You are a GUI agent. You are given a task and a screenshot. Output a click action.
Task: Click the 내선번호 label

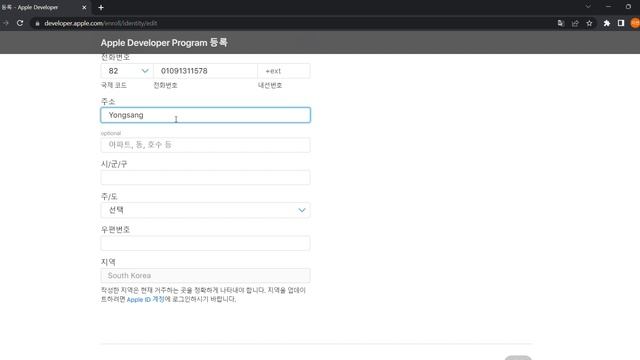point(270,85)
